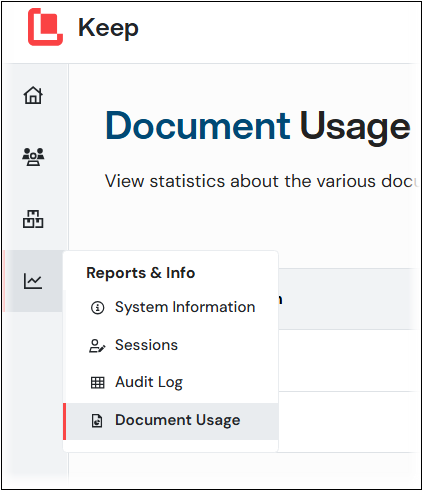Screen dimensions: 423x490
Task: Select the Reports chart sidebar icon
Action: coord(33,281)
